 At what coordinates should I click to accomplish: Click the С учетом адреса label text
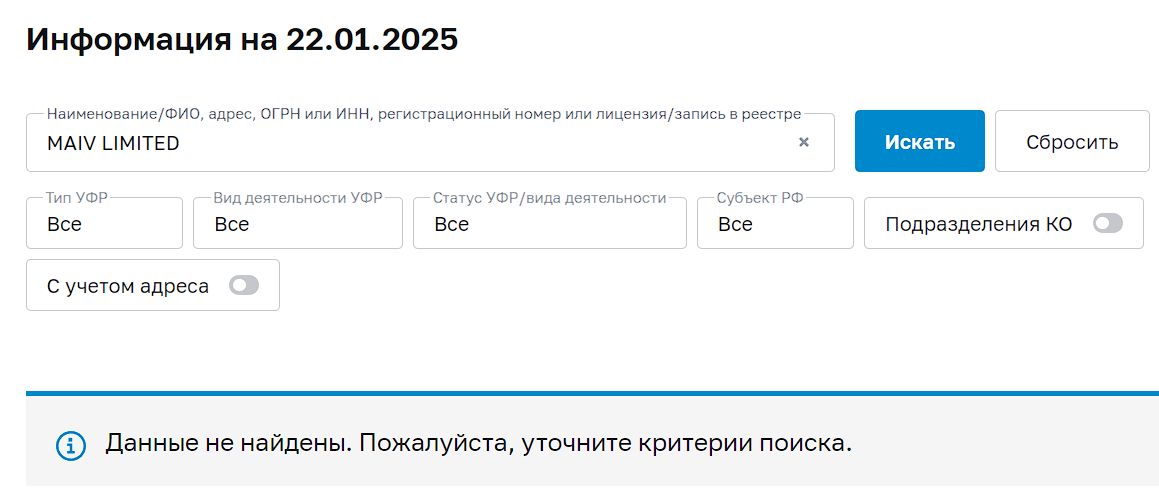point(128,286)
